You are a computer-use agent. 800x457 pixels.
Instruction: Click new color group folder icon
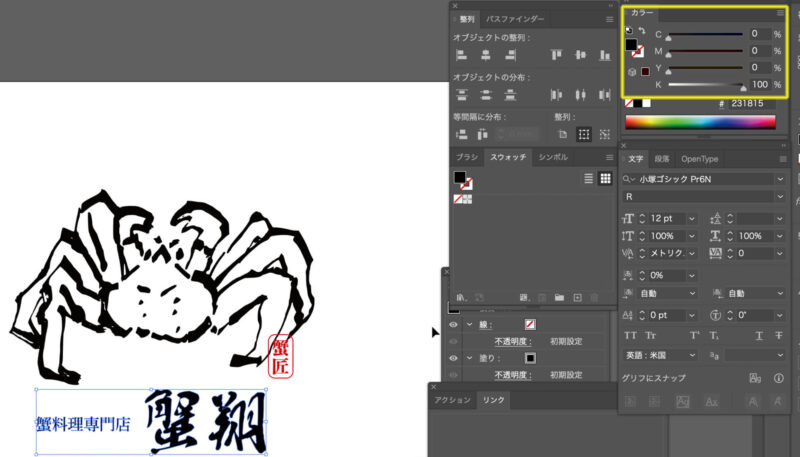tap(559, 297)
